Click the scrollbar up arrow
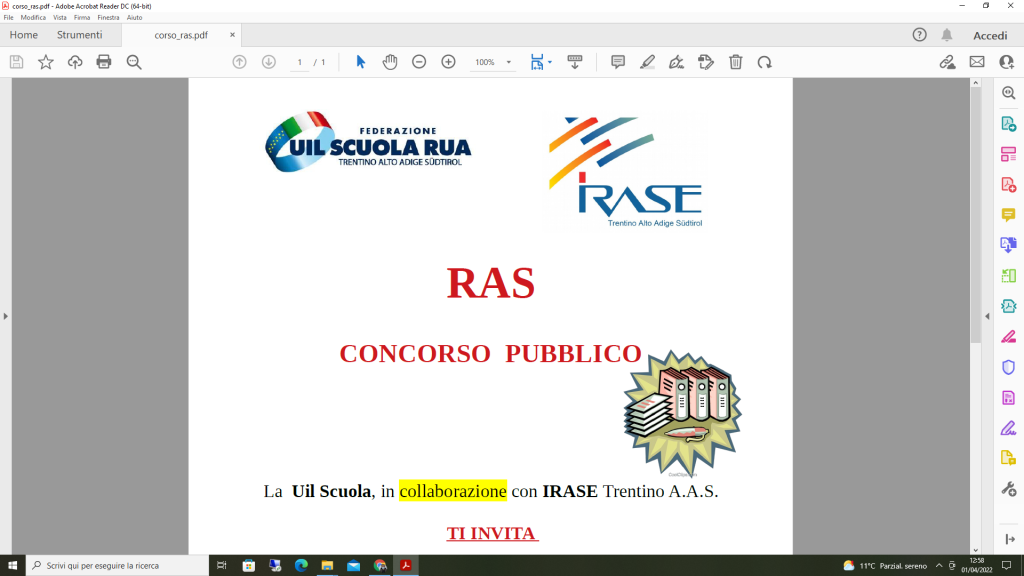The image size is (1024, 576). (976, 83)
